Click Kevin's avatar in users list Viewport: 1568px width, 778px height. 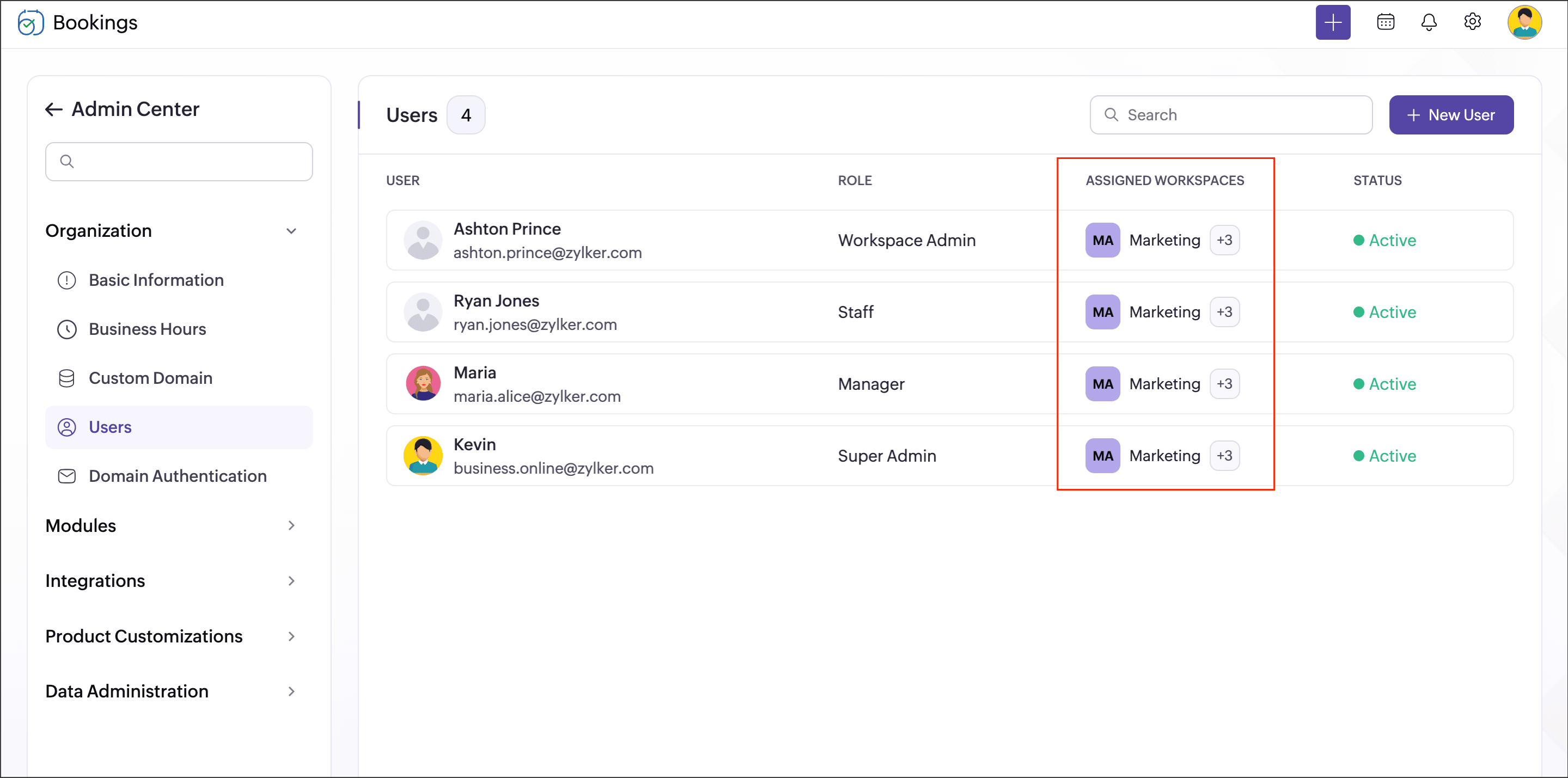pos(423,456)
